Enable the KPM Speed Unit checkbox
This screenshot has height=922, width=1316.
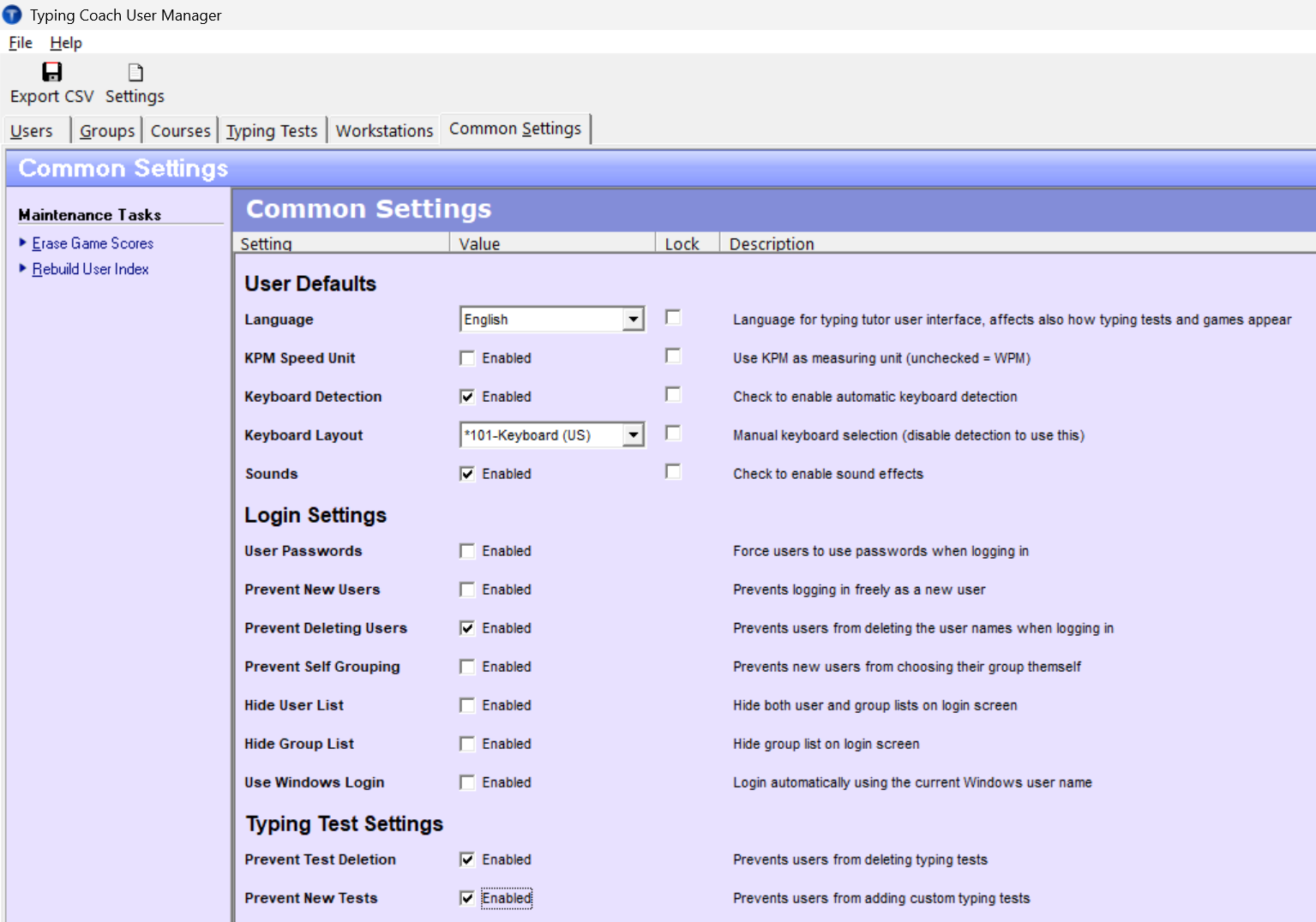(467, 358)
